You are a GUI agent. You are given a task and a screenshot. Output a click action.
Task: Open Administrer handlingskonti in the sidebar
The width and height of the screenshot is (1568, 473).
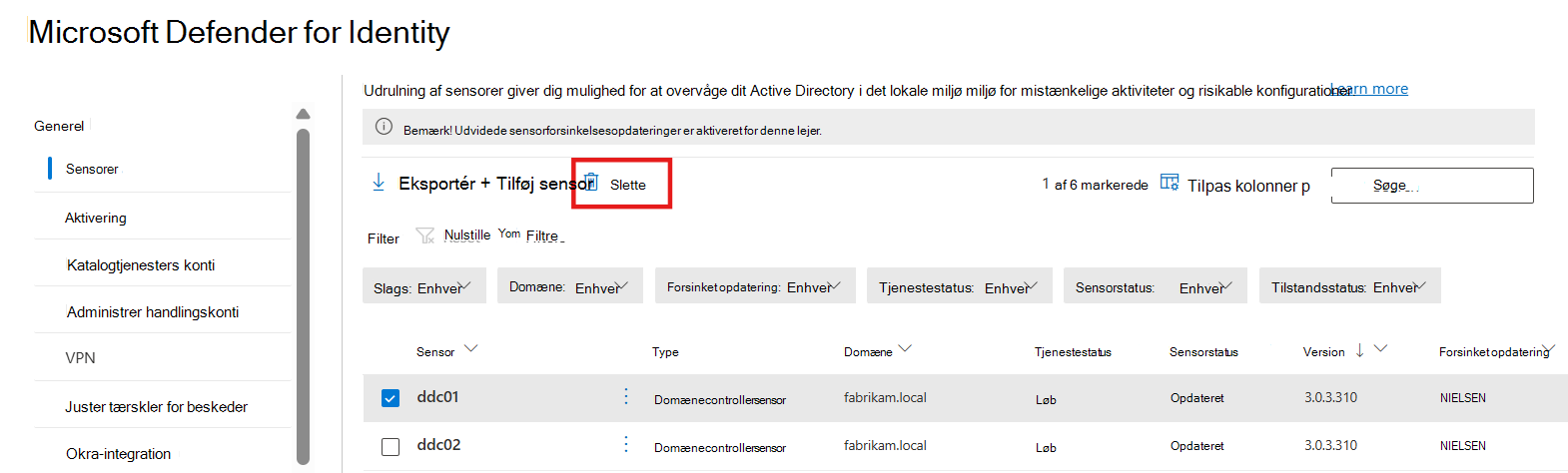(x=153, y=311)
